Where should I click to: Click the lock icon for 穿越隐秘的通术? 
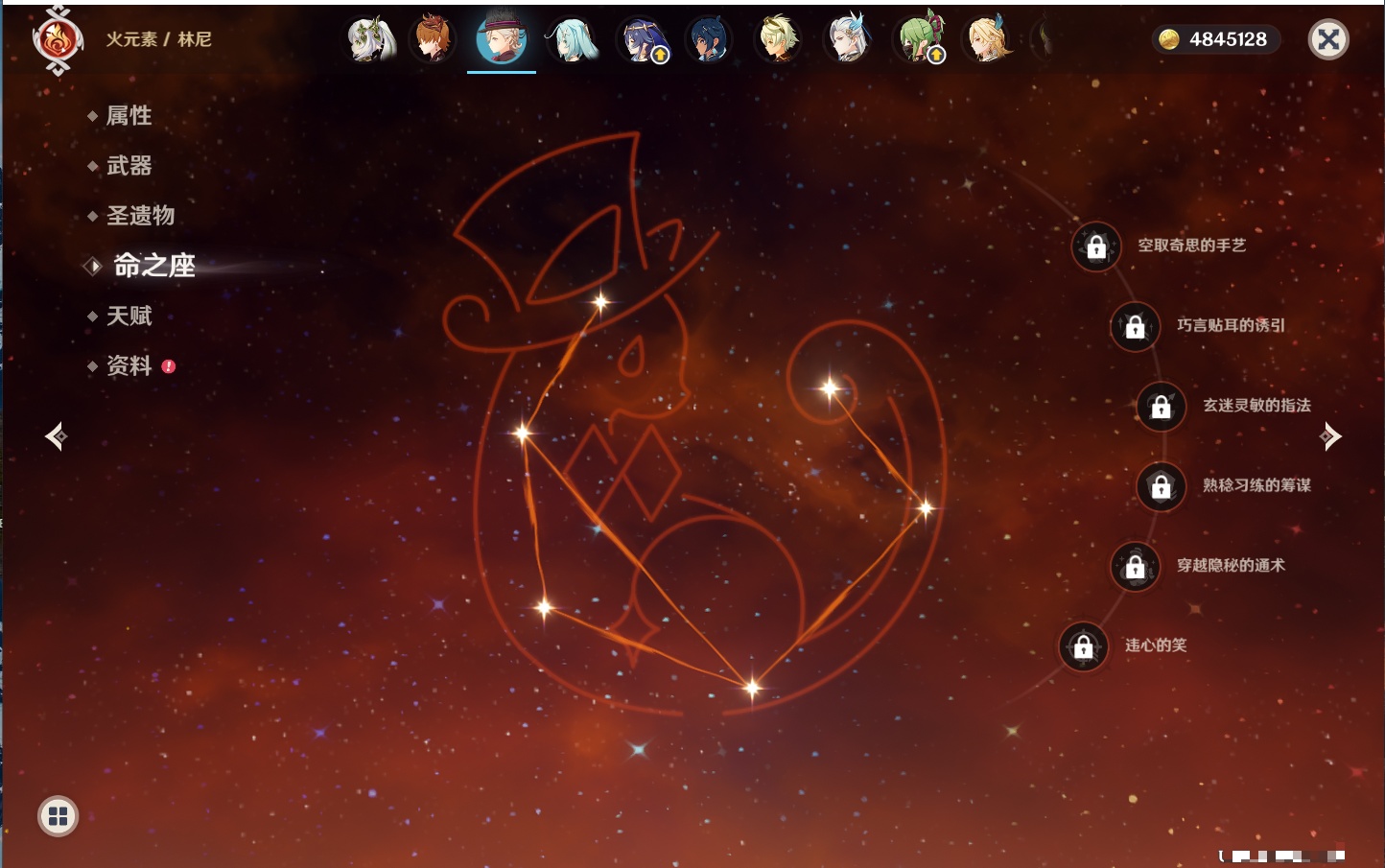1136,567
